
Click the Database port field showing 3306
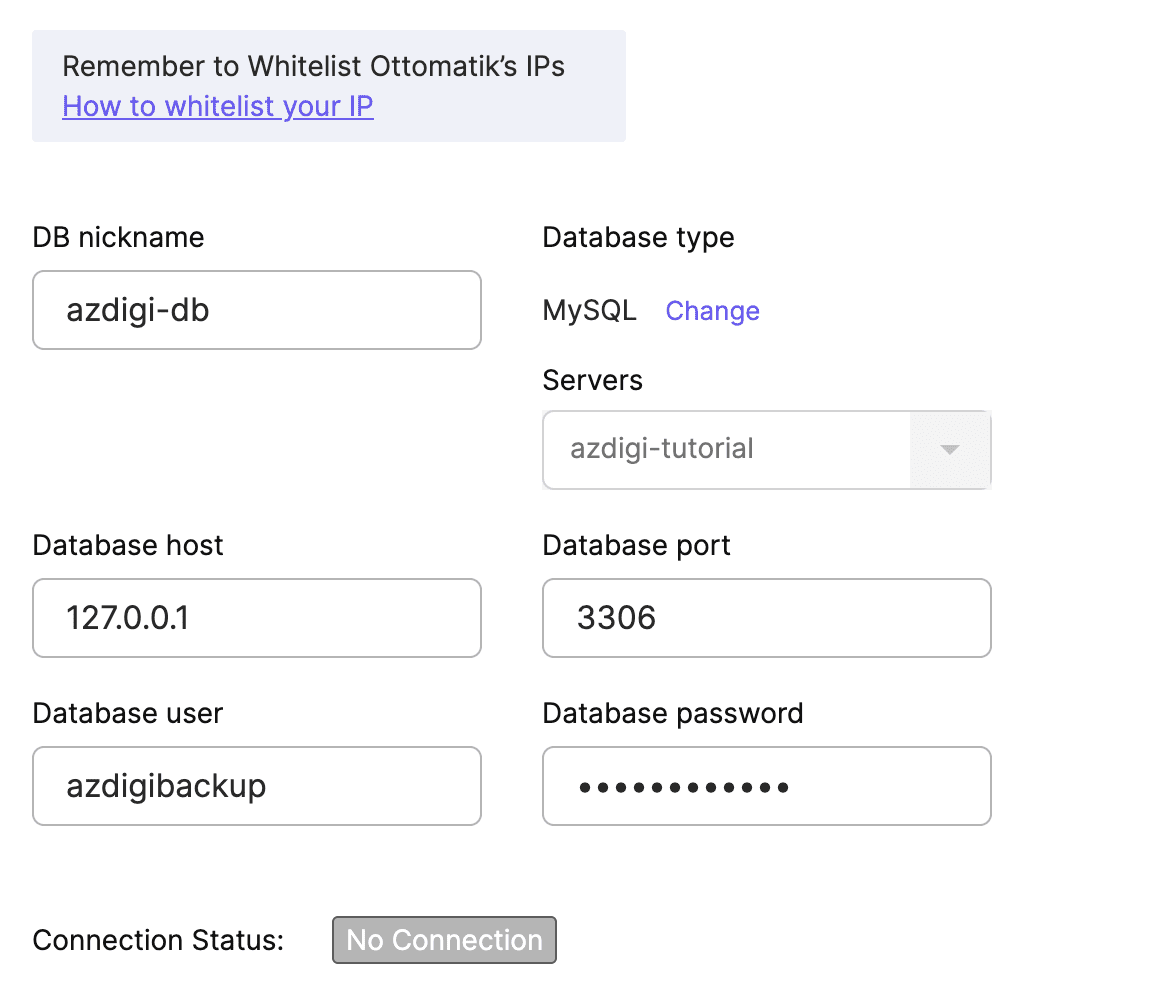point(766,618)
